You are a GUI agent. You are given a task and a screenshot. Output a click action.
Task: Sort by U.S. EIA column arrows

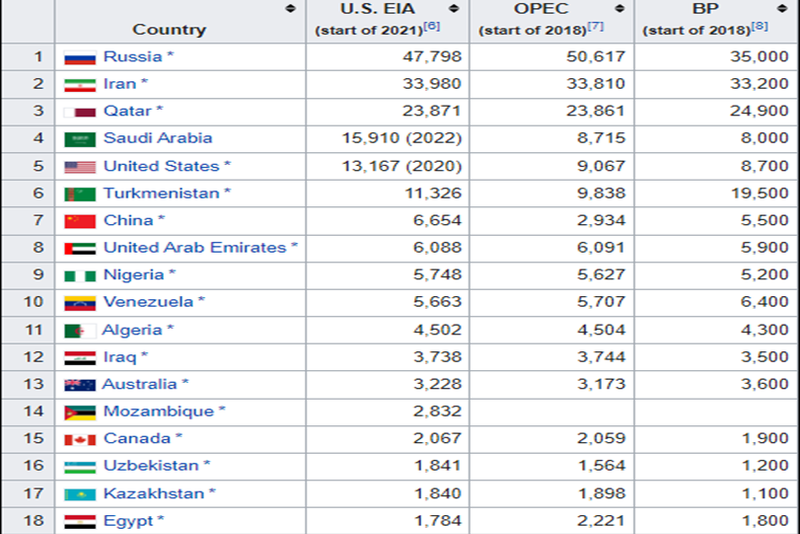click(453, 8)
